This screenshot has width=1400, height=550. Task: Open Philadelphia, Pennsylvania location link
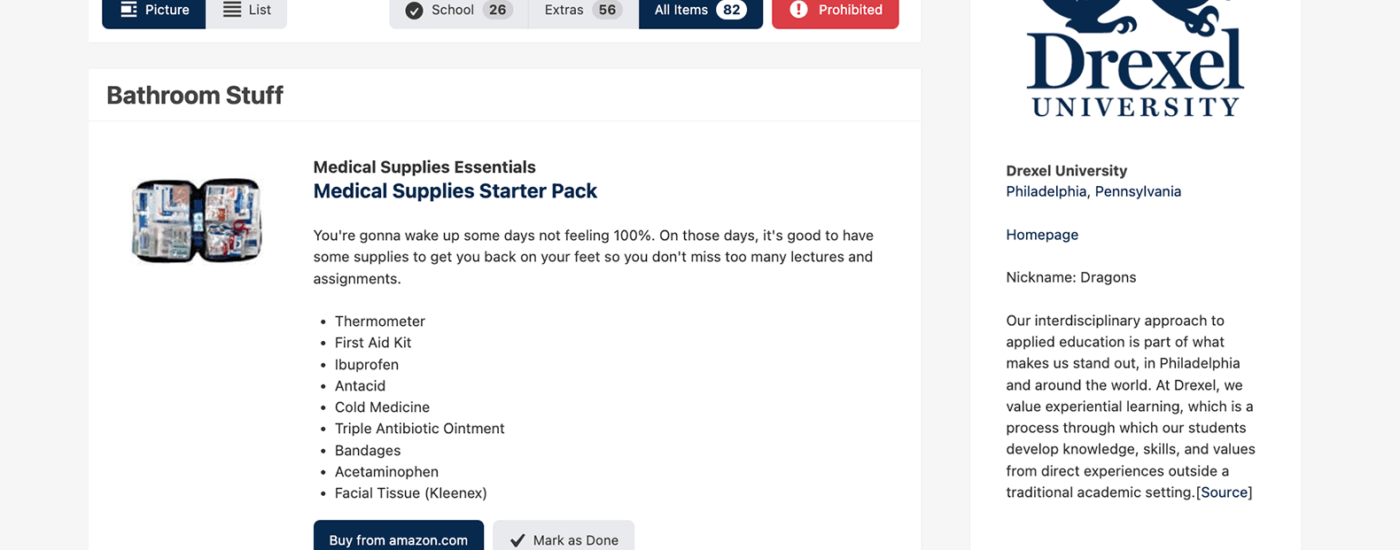(x=1093, y=191)
